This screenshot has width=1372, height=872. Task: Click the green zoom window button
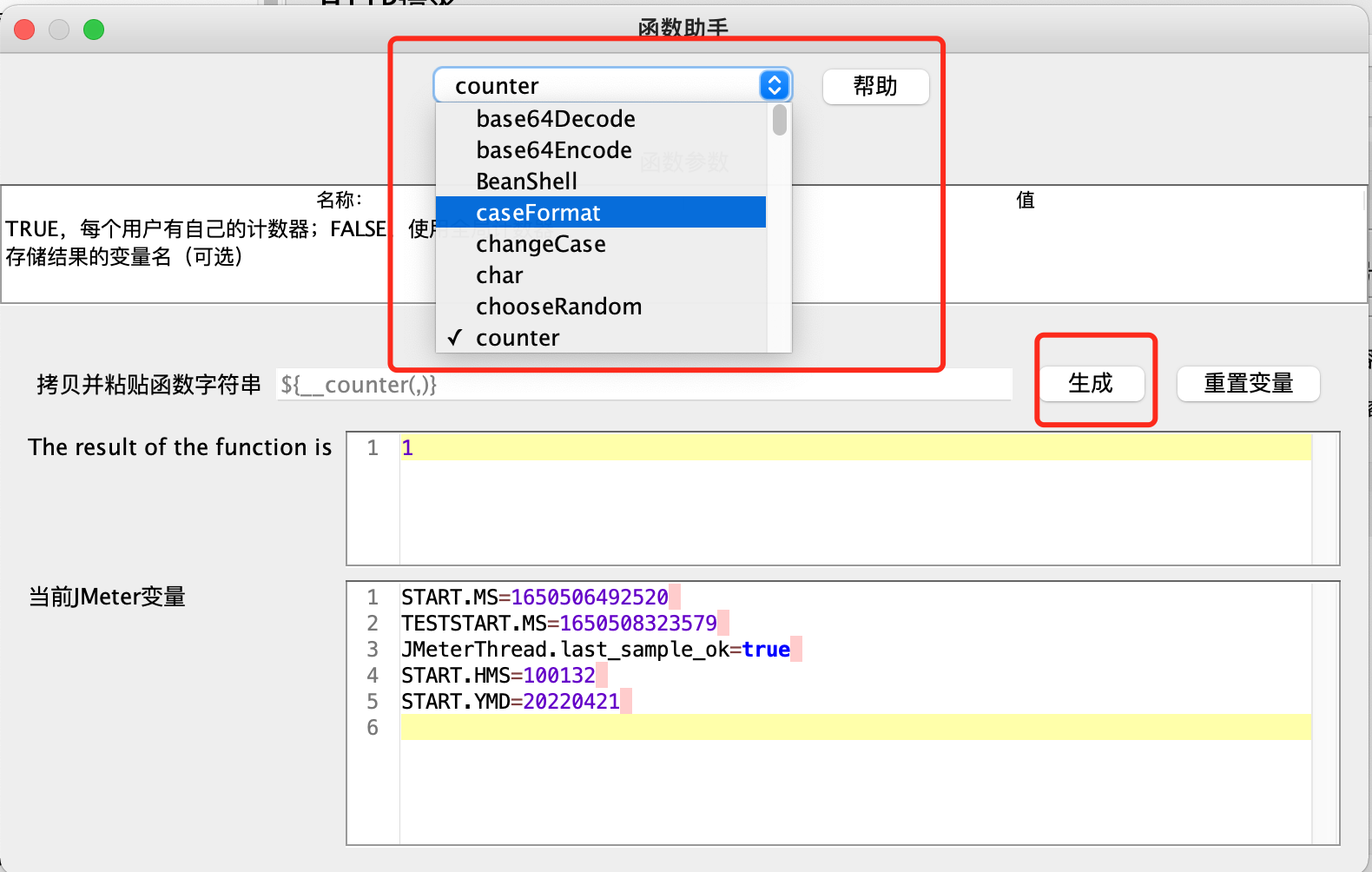click(x=94, y=30)
